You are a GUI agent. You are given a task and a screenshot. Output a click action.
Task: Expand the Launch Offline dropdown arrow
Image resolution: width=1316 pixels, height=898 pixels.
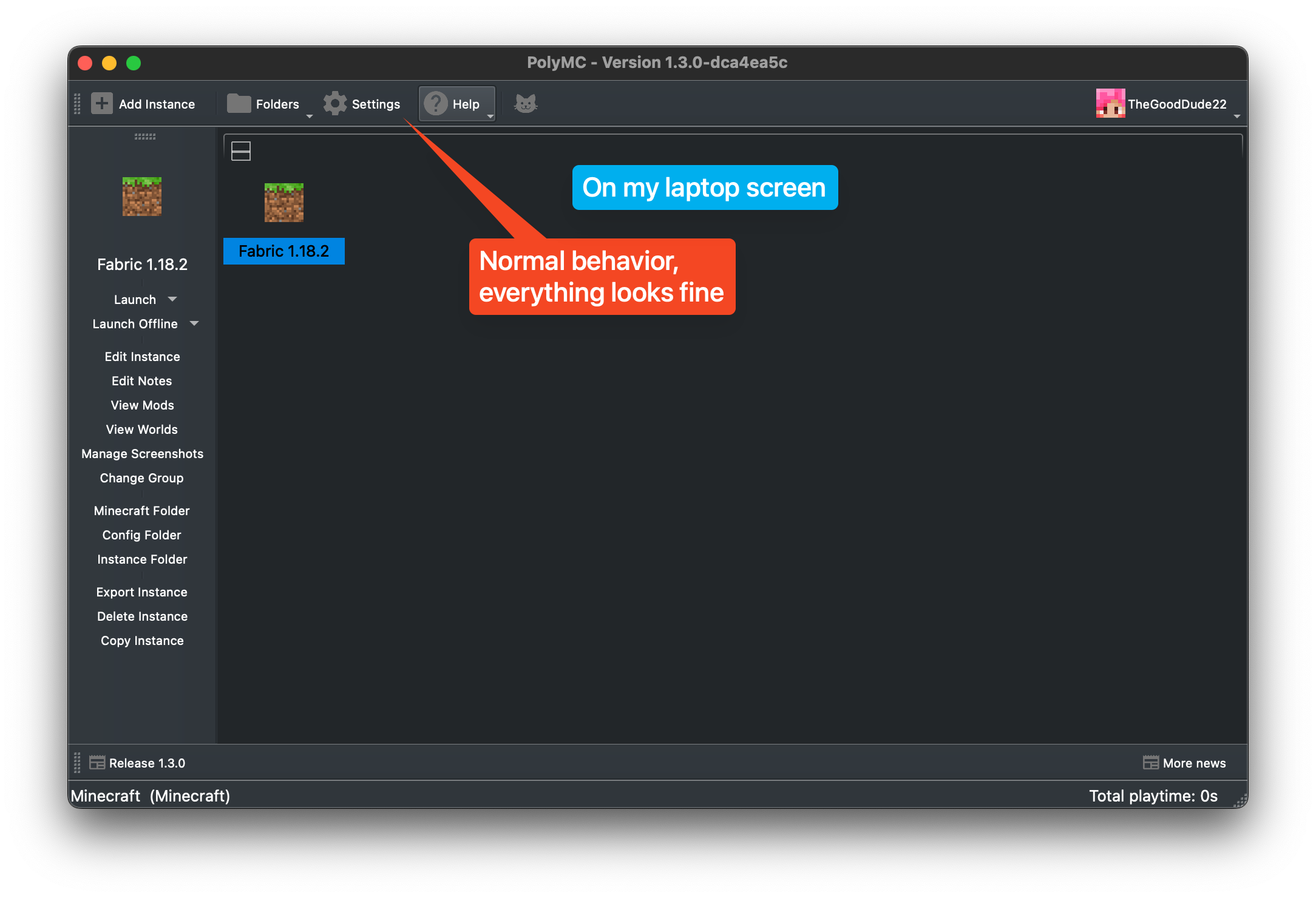(194, 323)
